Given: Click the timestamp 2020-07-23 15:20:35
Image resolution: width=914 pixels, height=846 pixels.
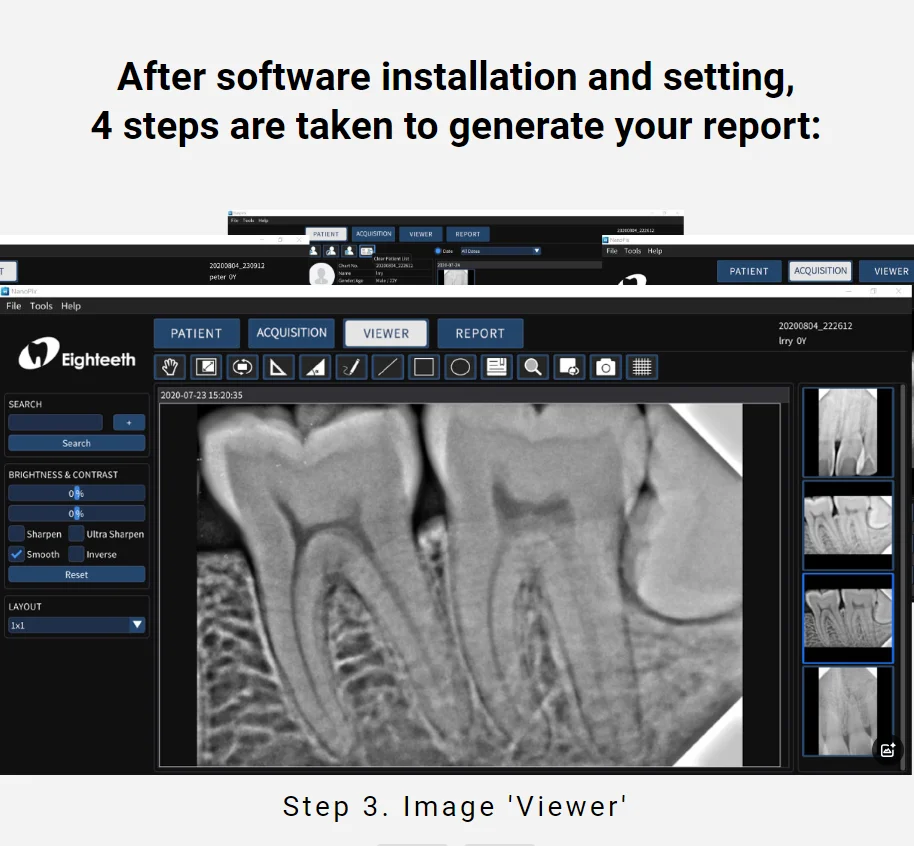Looking at the screenshot, I should 202,395.
